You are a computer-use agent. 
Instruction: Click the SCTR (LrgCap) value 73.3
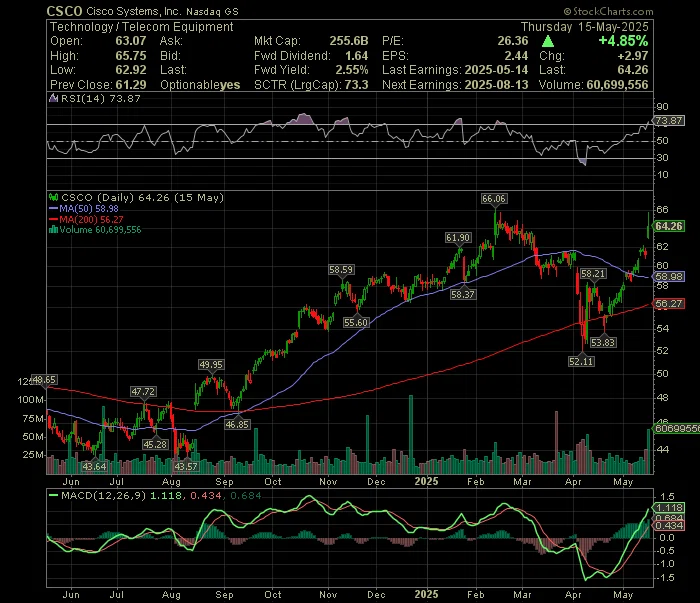pyautogui.click(x=356, y=85)
